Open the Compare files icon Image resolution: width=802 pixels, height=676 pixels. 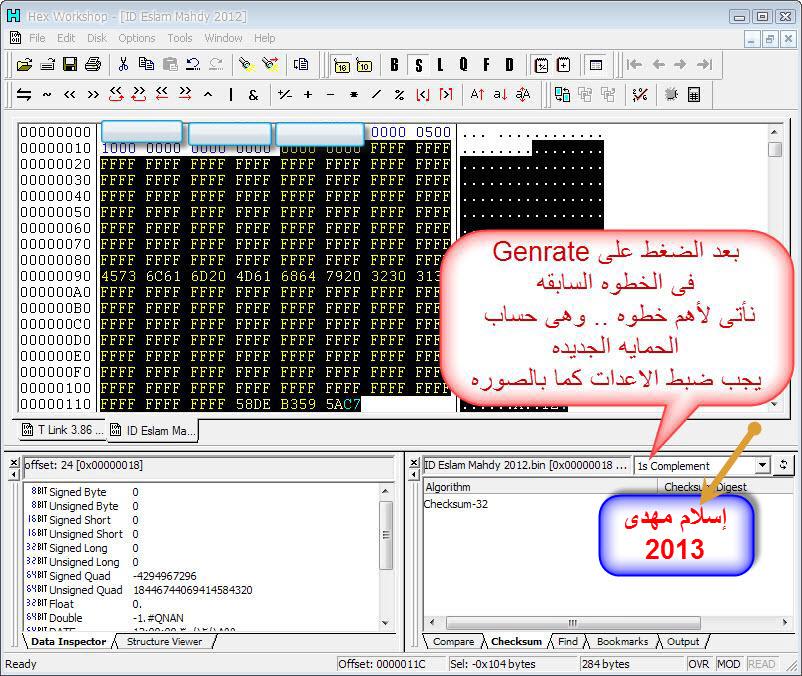coord(562,95)
